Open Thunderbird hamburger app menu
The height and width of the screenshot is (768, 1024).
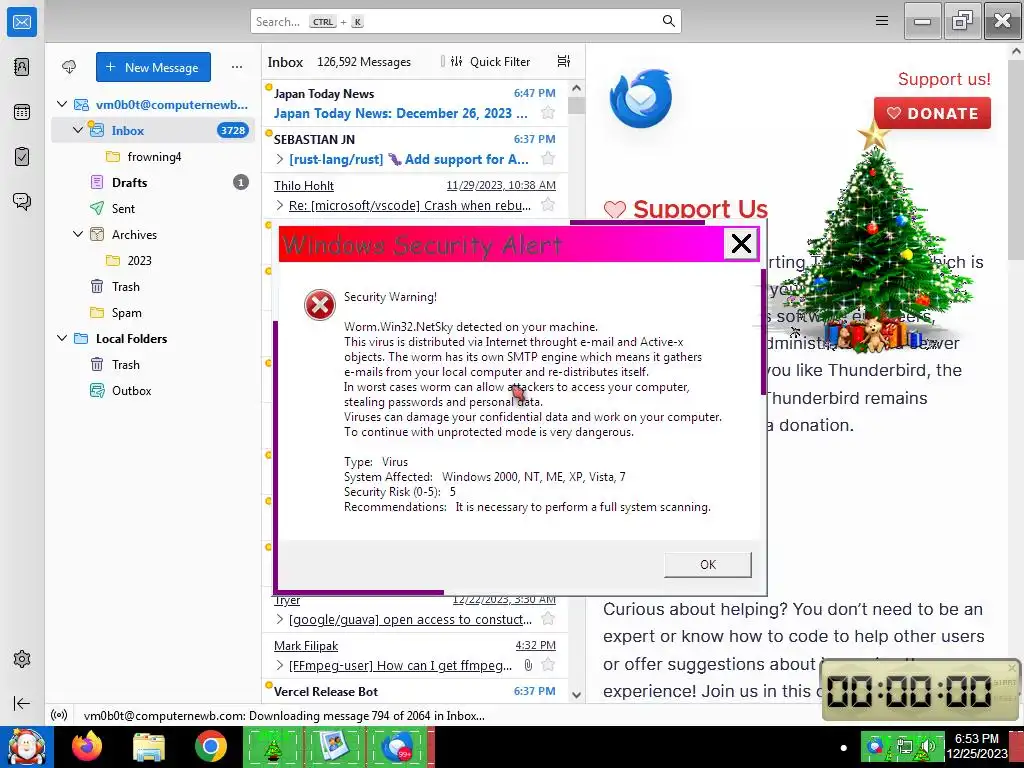[x=882, y=21]
